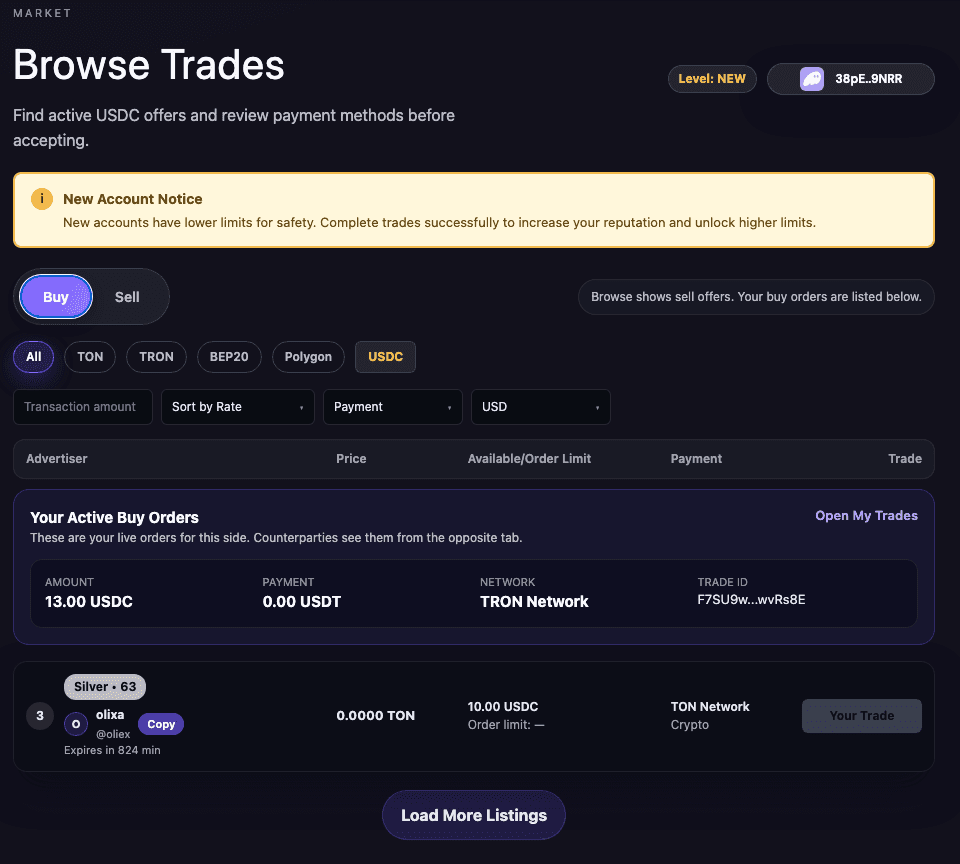Click the Load More Listings button

pyautogui.click(x=473, y=815)
